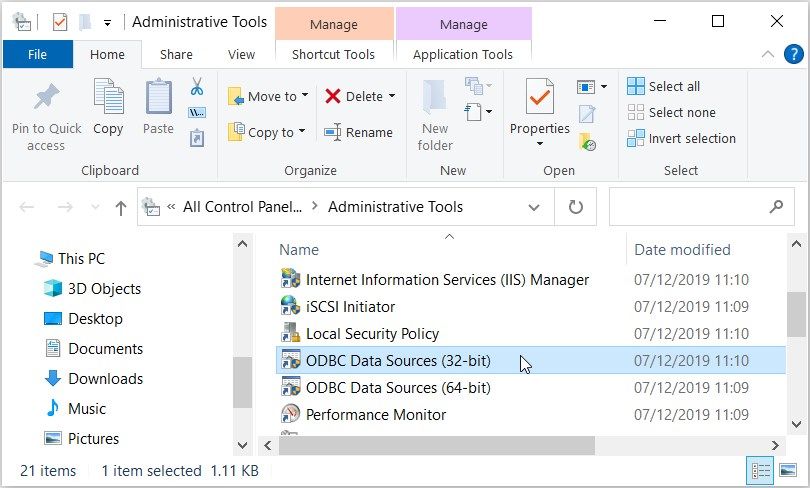This screenshot has height=488, width=810.
Task: Open Properties using the checkmark icon
Action: (x=540, y=98)
